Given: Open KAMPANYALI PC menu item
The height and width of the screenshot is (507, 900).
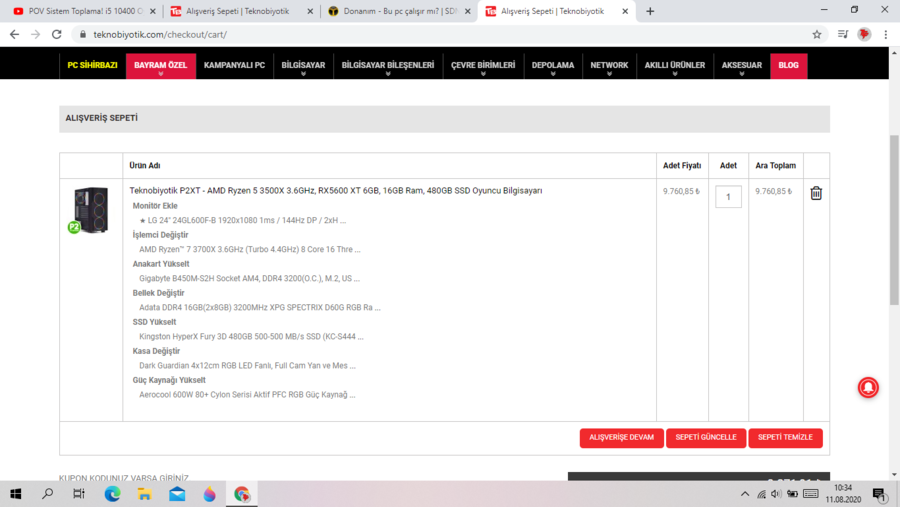Looking at the screenshot, I should point(234,65).
